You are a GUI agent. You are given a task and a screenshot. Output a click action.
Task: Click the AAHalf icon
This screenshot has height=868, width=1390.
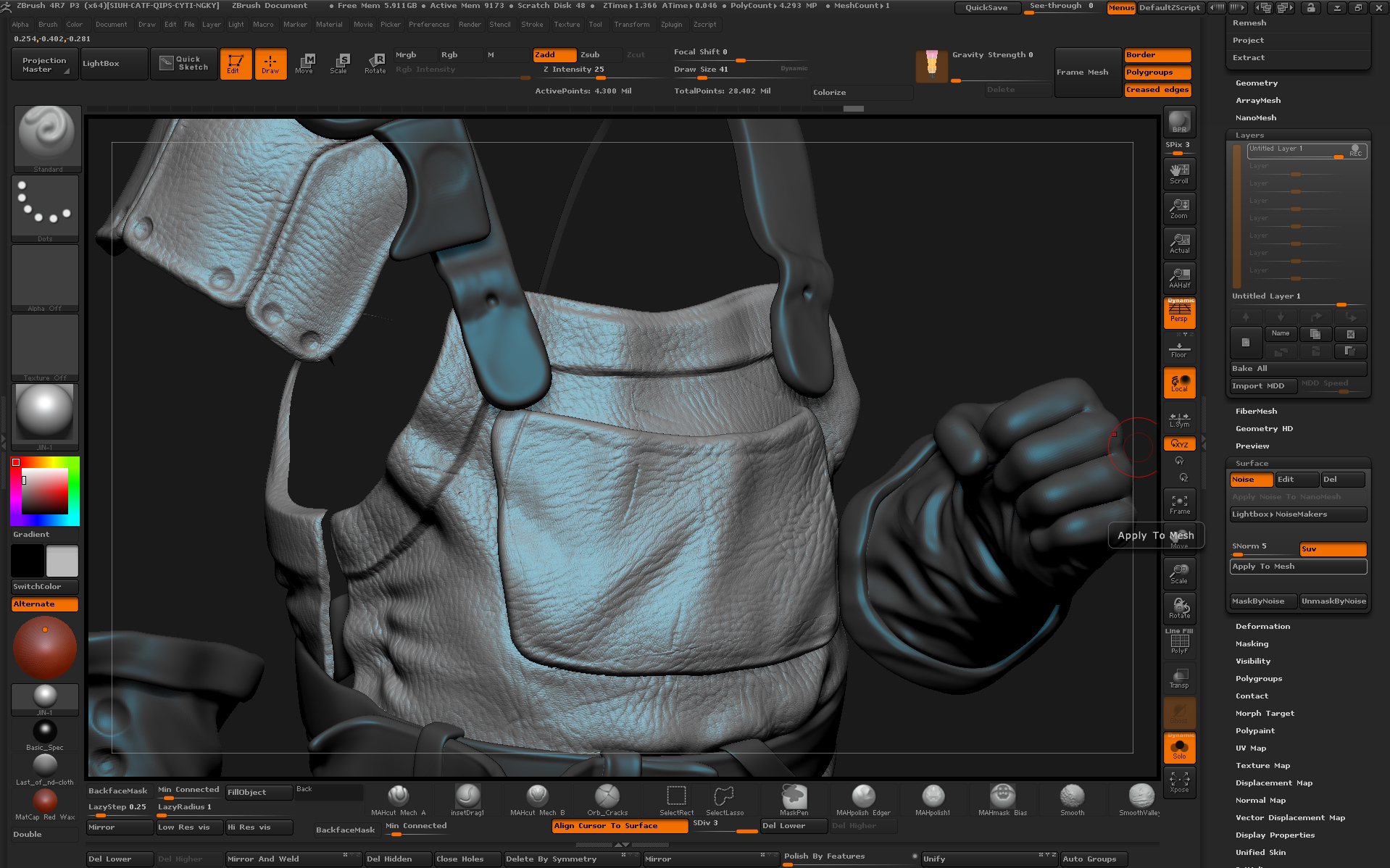[1179, 277]
